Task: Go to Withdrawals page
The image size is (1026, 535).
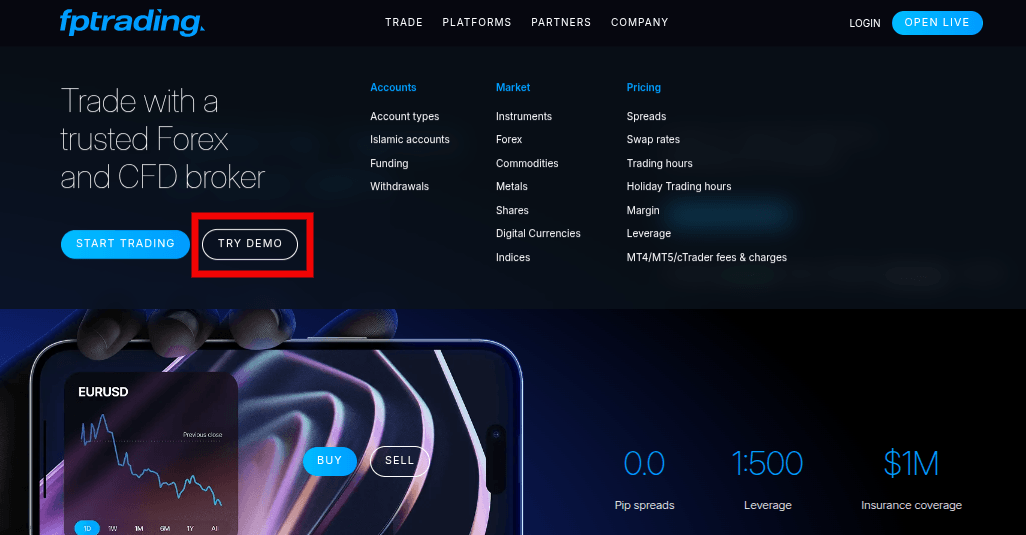Action: click(399, 186)
